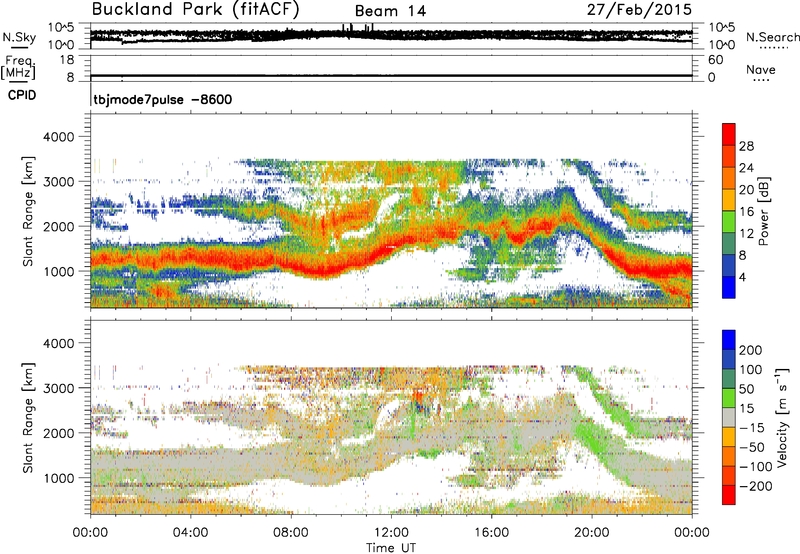The width and height of the screenshot is (800, 554).
Task: Click the "3000" tick in the velocity panel
Action: tap(58, 388)
